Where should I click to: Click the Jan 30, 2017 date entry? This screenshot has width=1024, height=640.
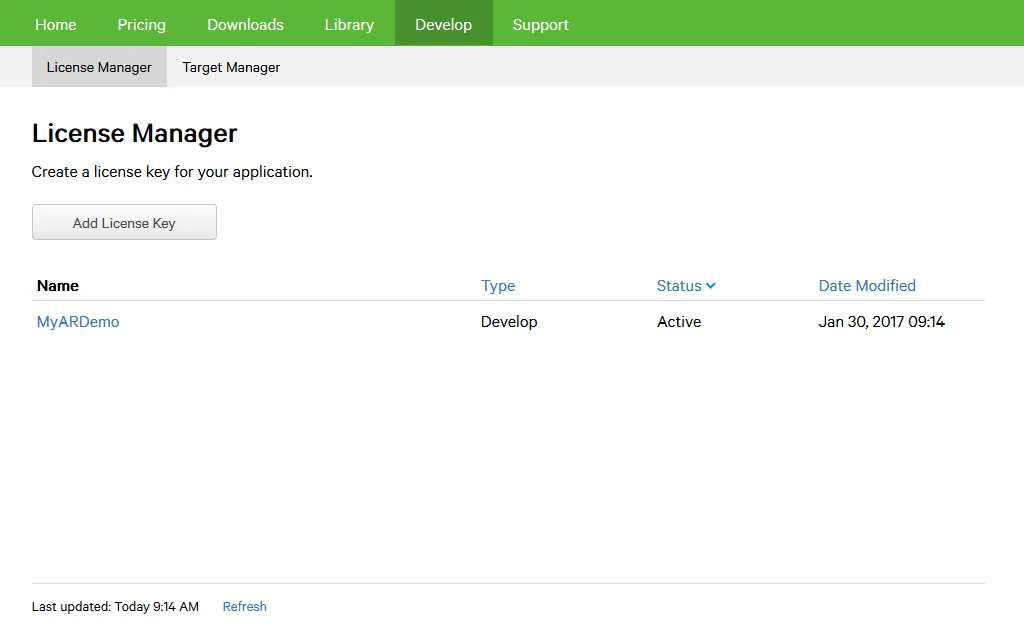pyautogui.click(x=881, y=321)
